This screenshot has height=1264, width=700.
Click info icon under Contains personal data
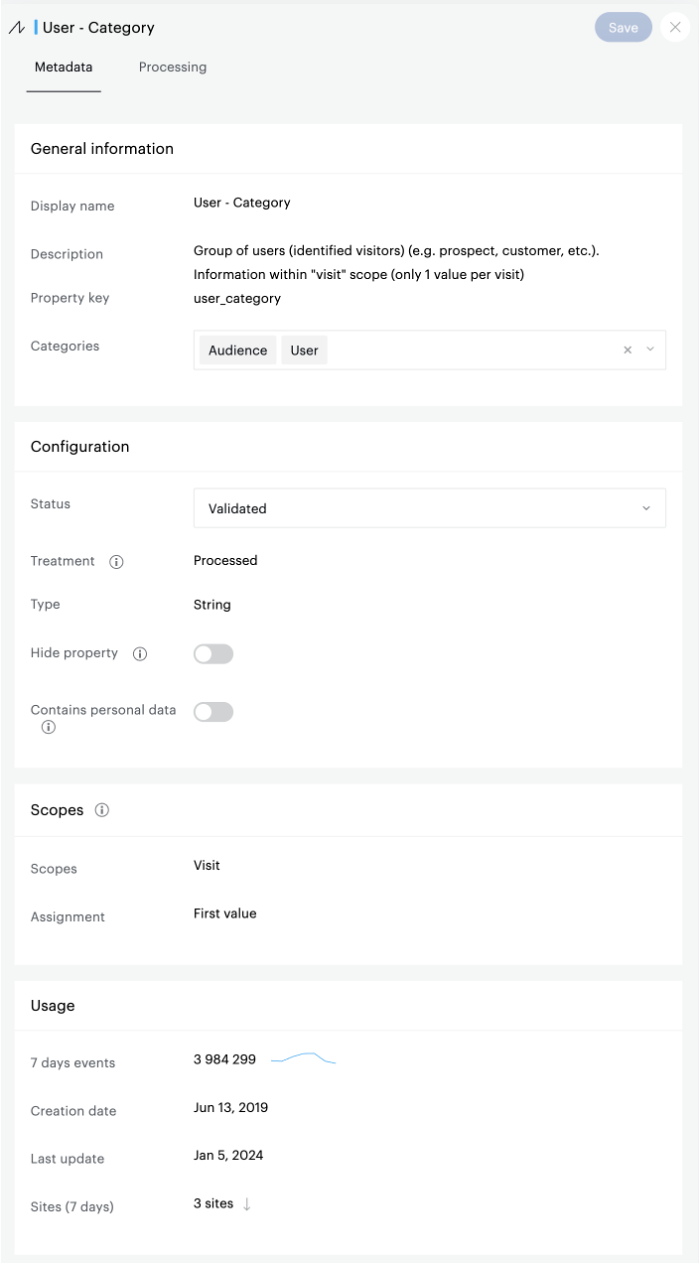pyautogui.click(x=48, y=728)
